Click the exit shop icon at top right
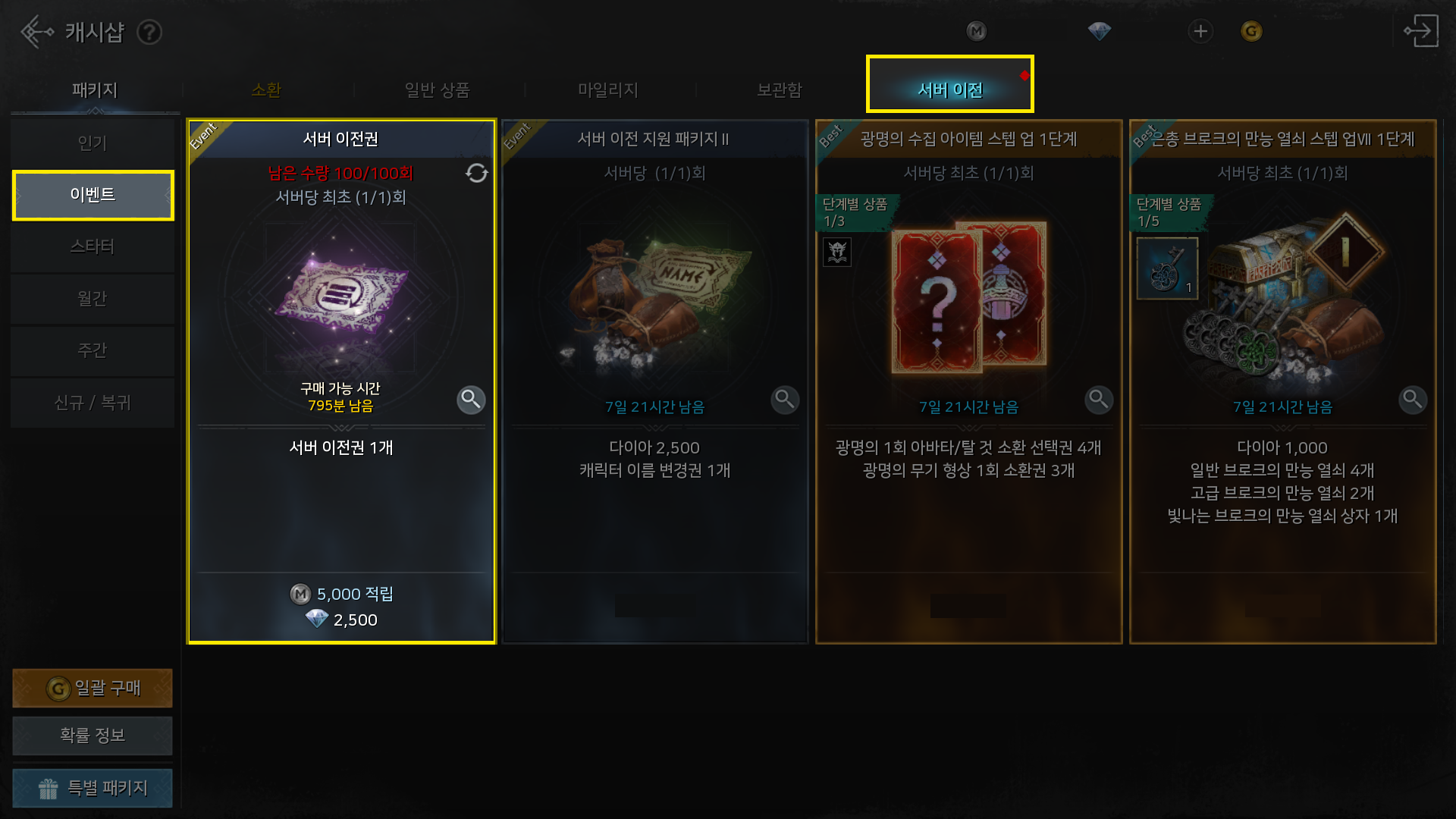The height and width of the screenshot is (819, 1456). coord(1421,31)
